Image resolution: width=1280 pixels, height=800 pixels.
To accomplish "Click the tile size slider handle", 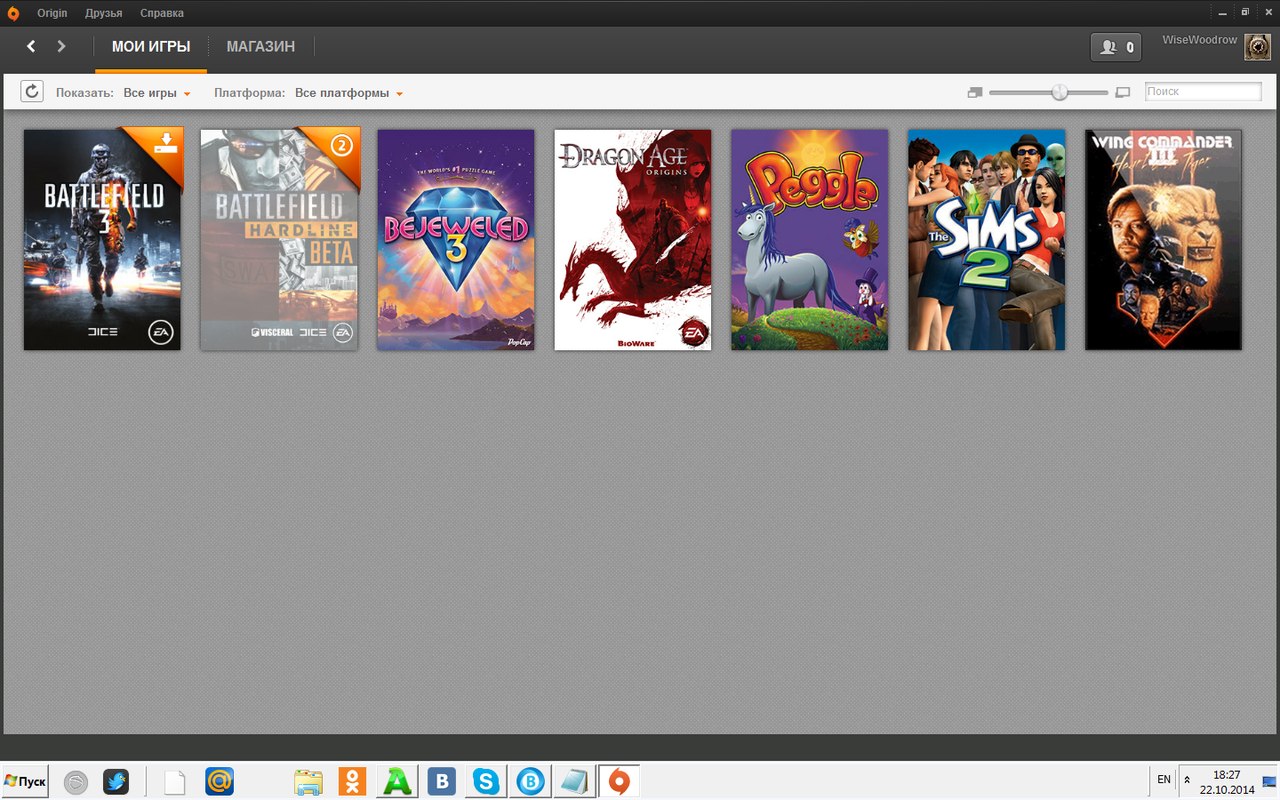I will coord(1059,92).
